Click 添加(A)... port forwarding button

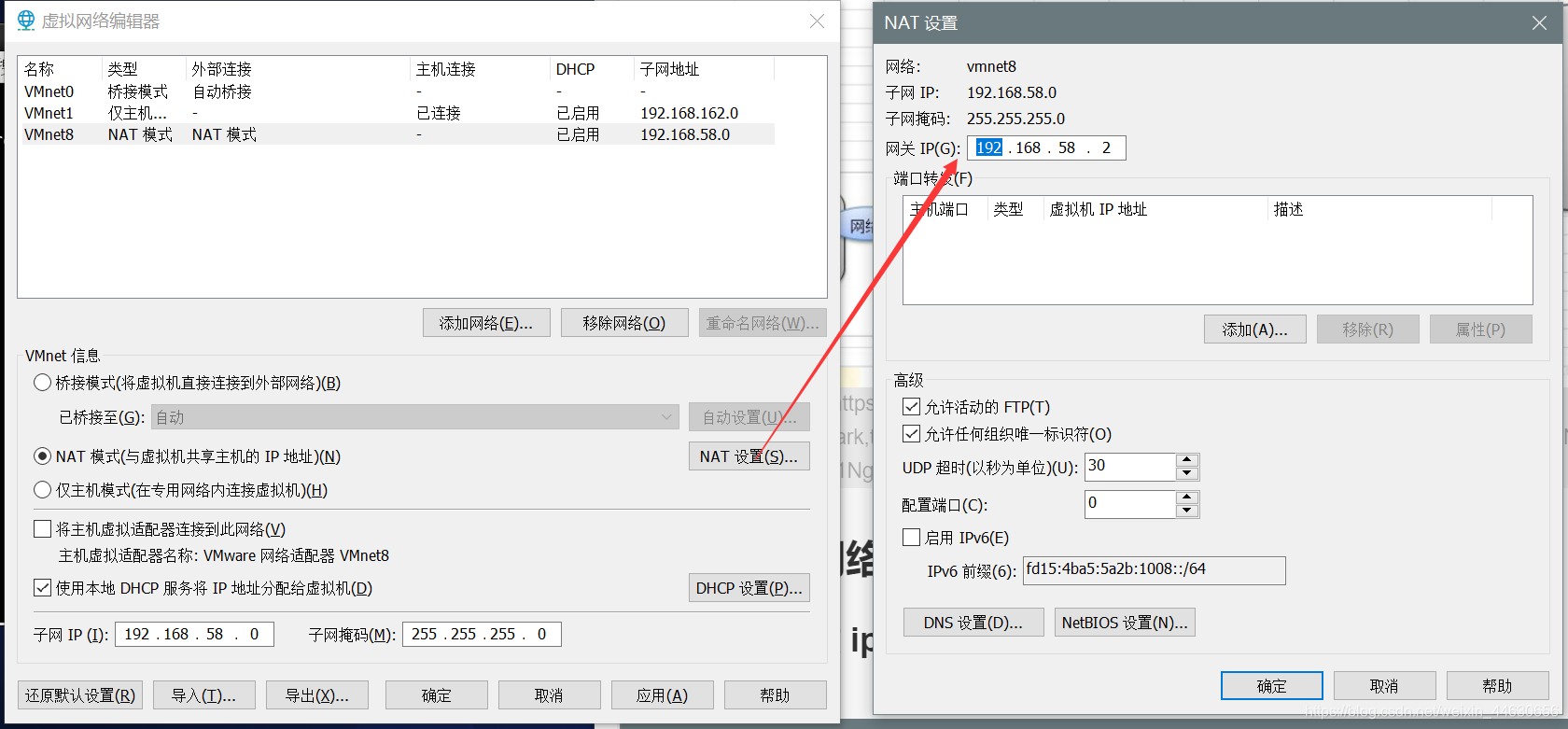tap(1255, 329)
